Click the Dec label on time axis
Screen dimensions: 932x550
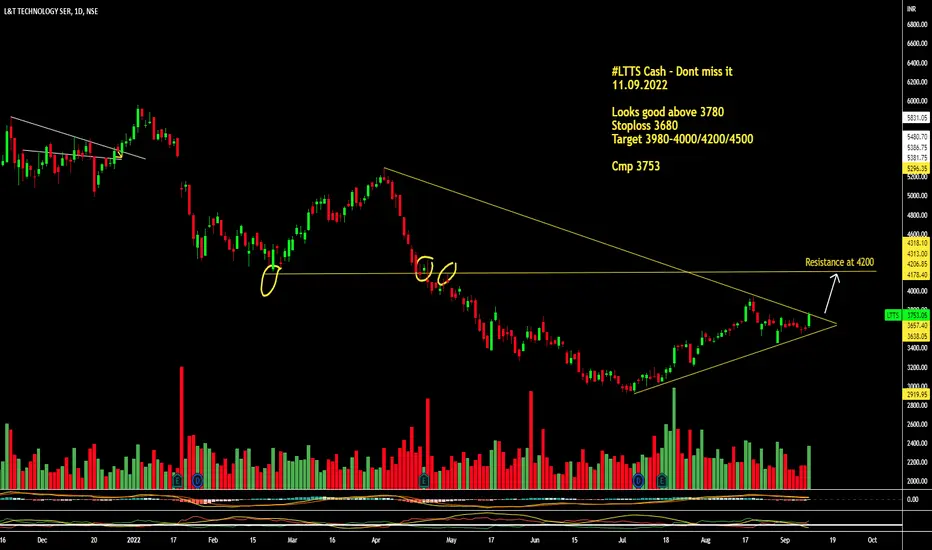coord(42,540)
